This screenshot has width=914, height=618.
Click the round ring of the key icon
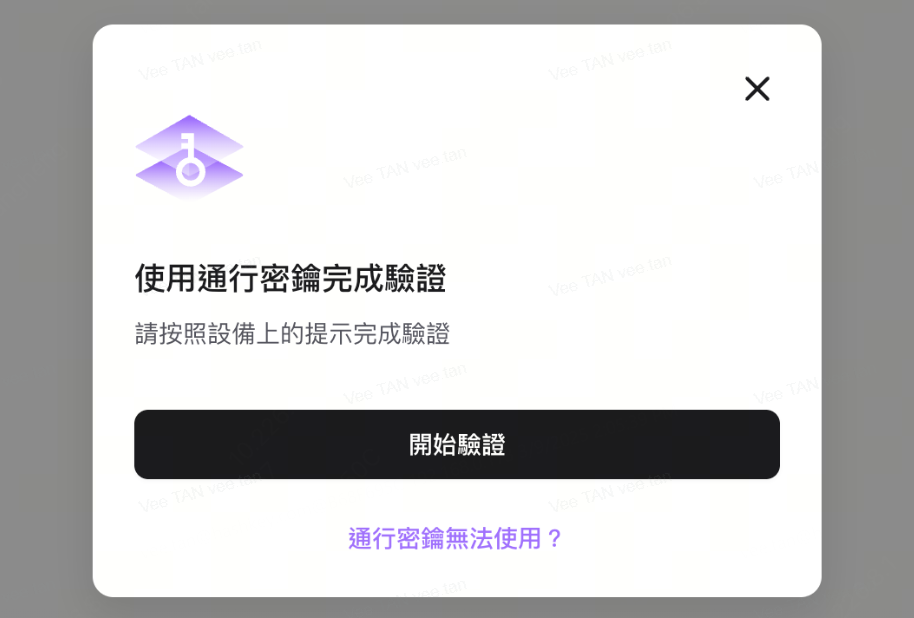point(191,171)
